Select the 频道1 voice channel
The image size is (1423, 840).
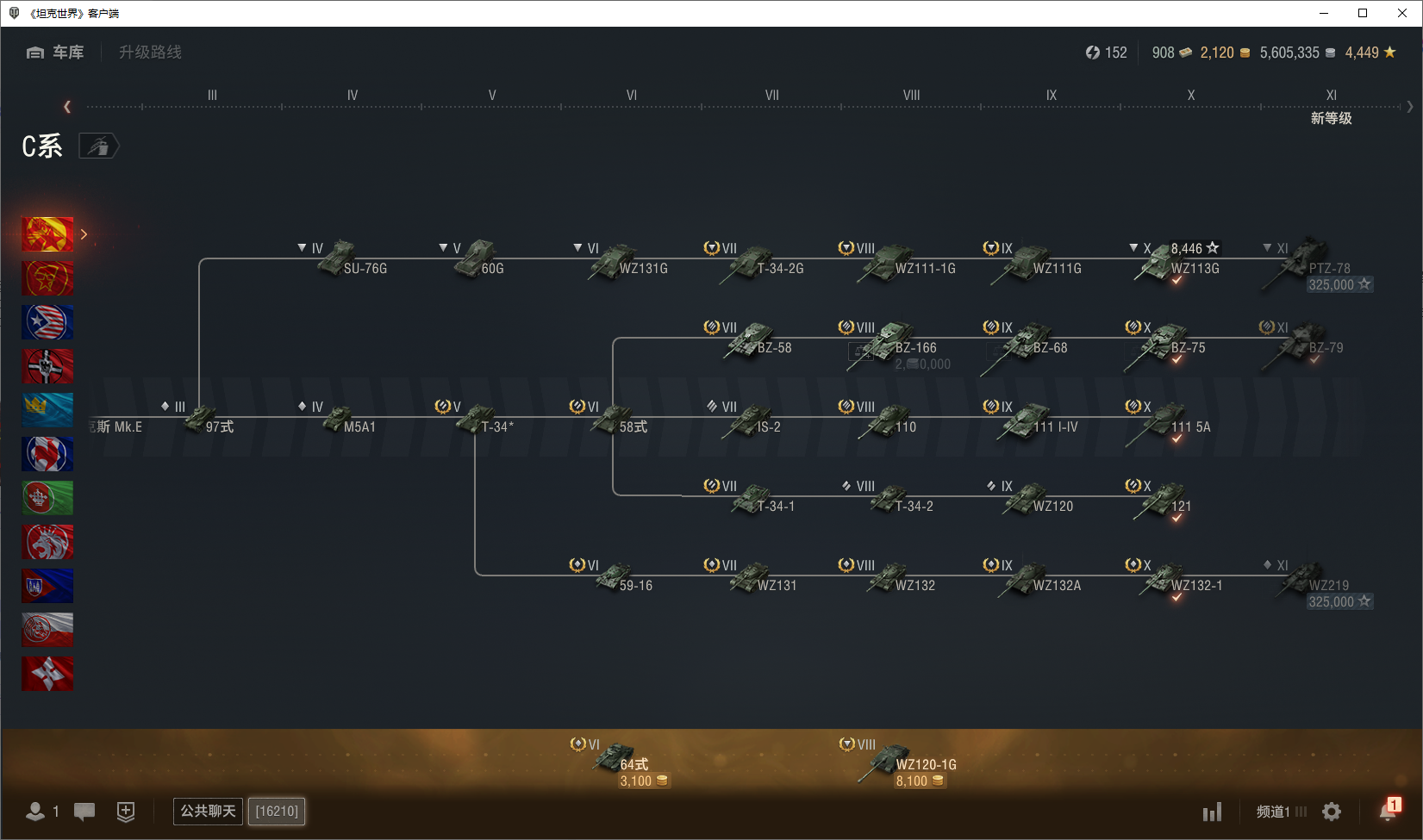[1281, 812]
